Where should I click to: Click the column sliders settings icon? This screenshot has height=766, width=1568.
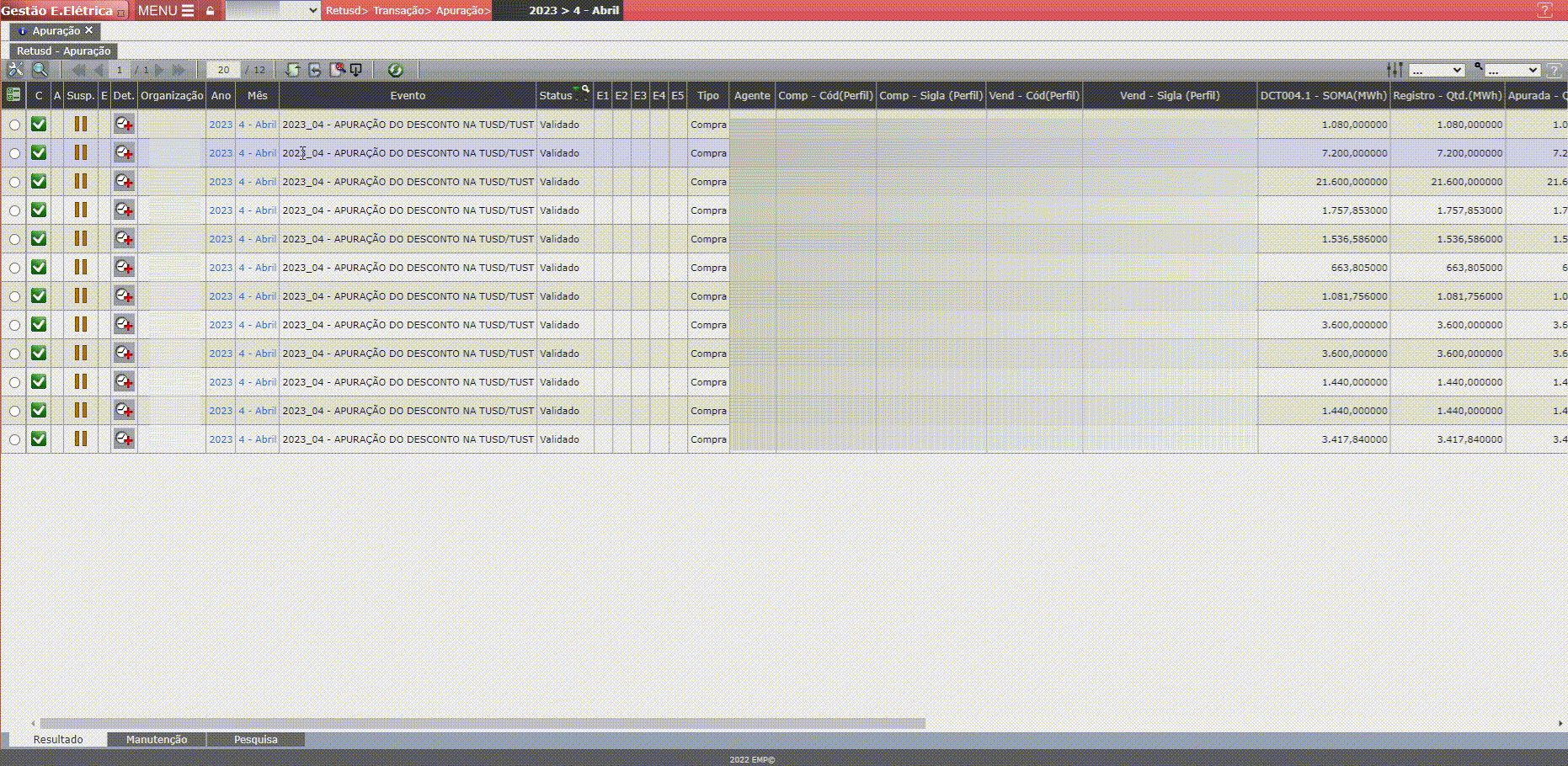[x=1395, y=70]
